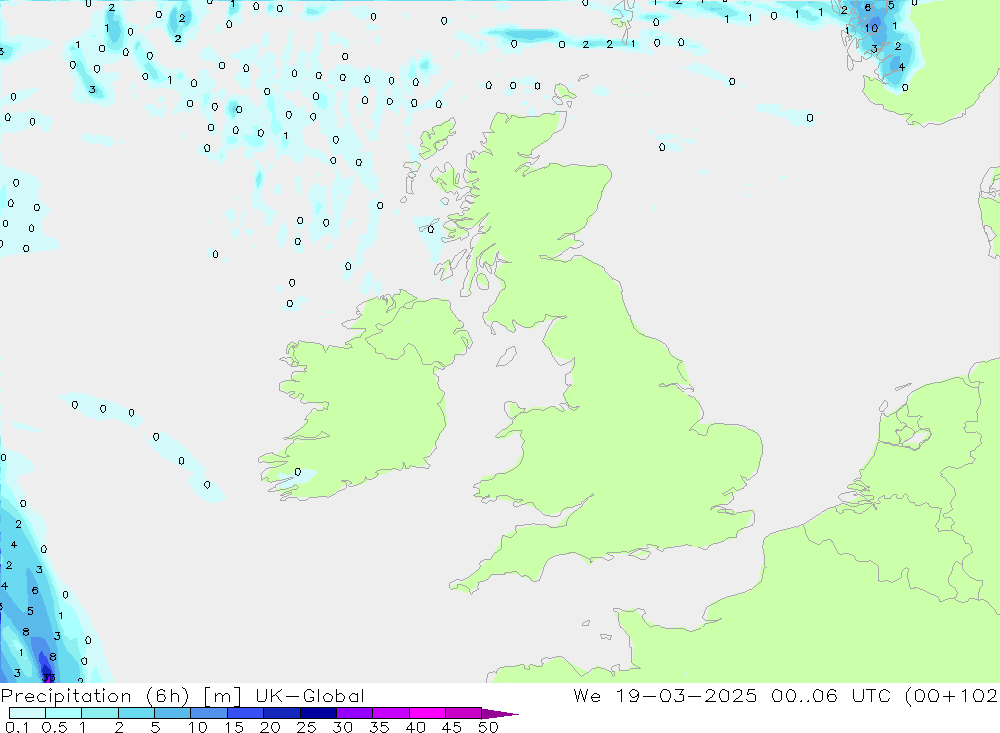The width and height of the screenshot is (1000, 733).
Task: Click the "(00+102" forecast offset text
Action: pos(952,696)
